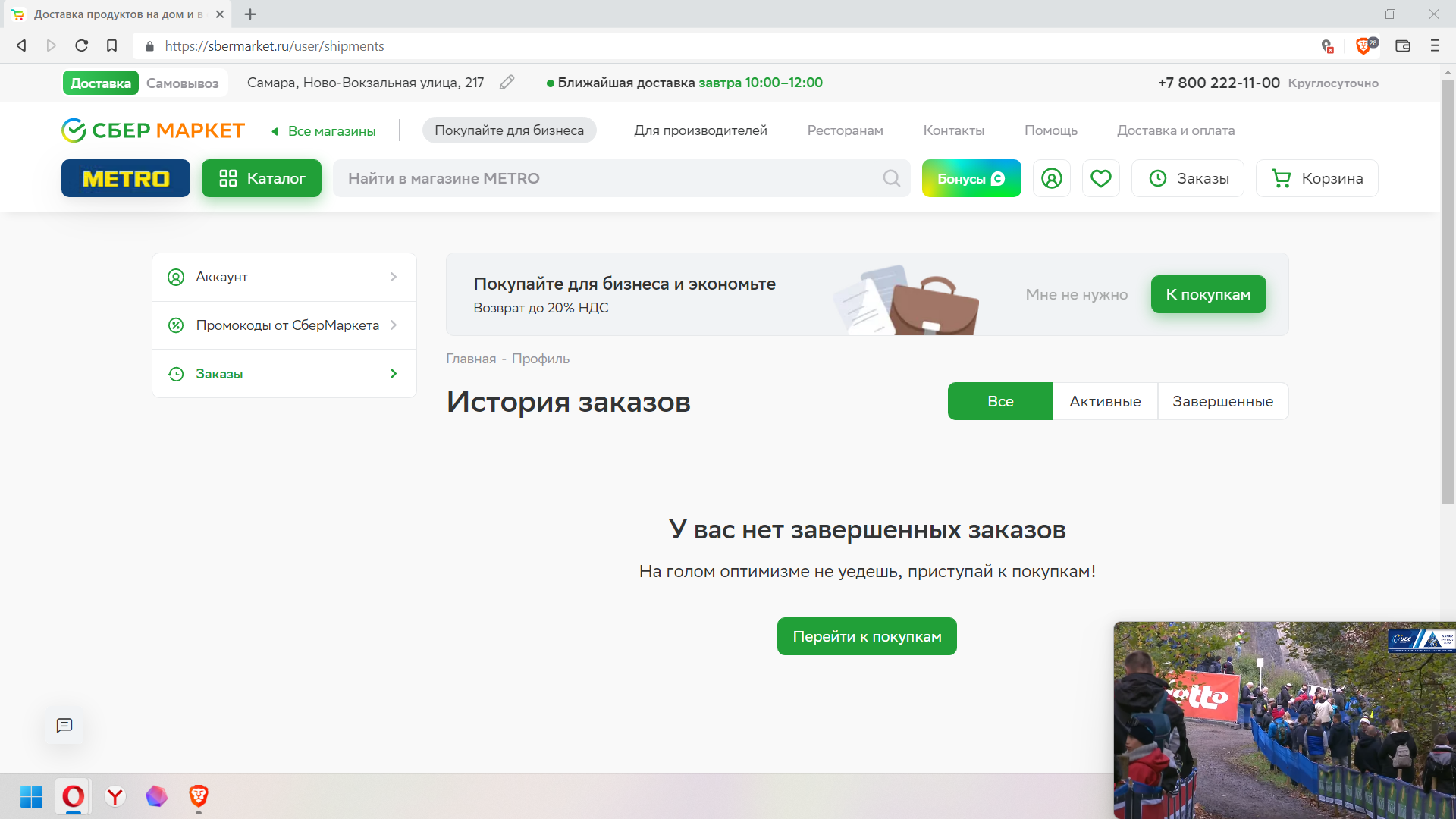Click the purple gem taskbar icon
The height and width of the screenshot is (819, 1456).
point(157,796)
